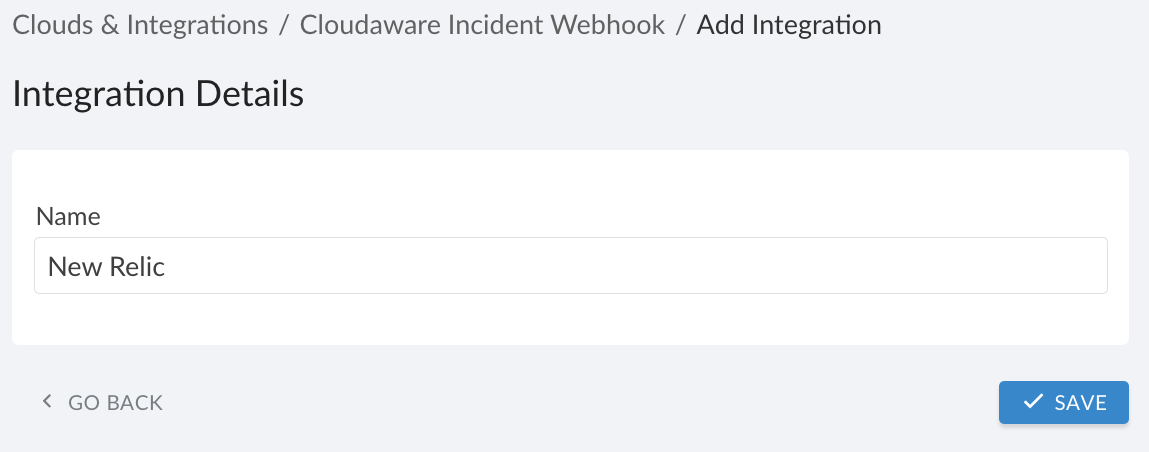1149x452 pixels.
Task: Click slash separator before Add Integration
Action: point(681,25)
